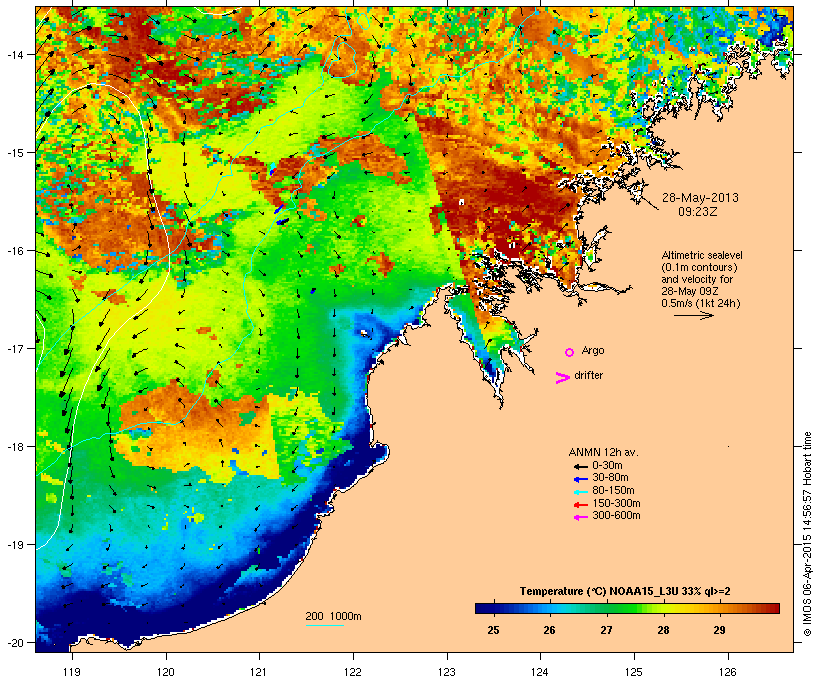Click the '28-May 09Z' text line
The image size is (820, 680).
pos(690,291)
